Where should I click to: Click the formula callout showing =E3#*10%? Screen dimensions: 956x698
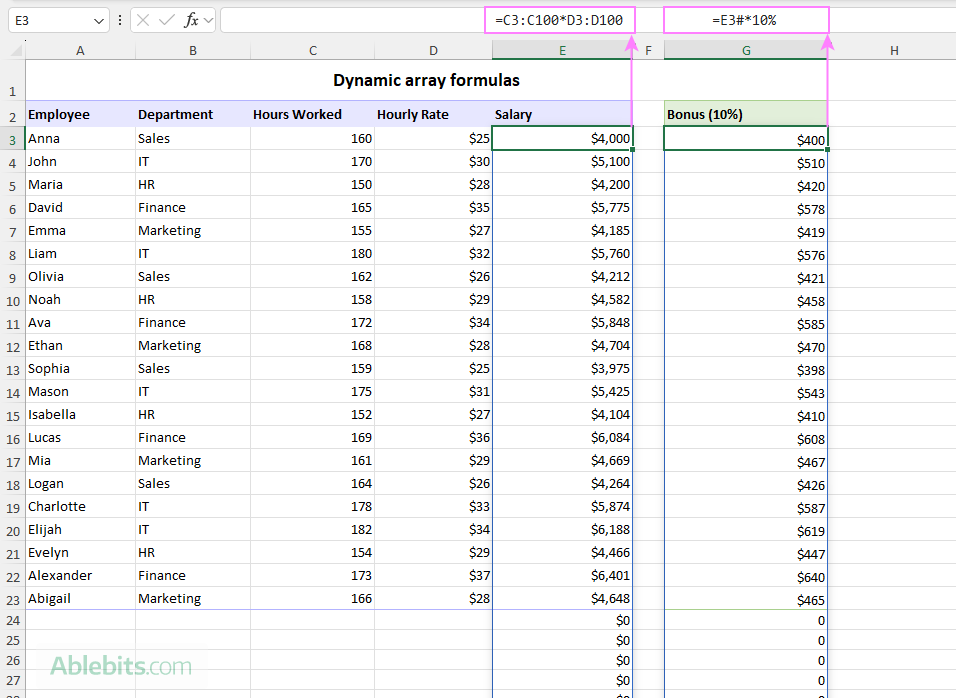[x=748, y=19]
